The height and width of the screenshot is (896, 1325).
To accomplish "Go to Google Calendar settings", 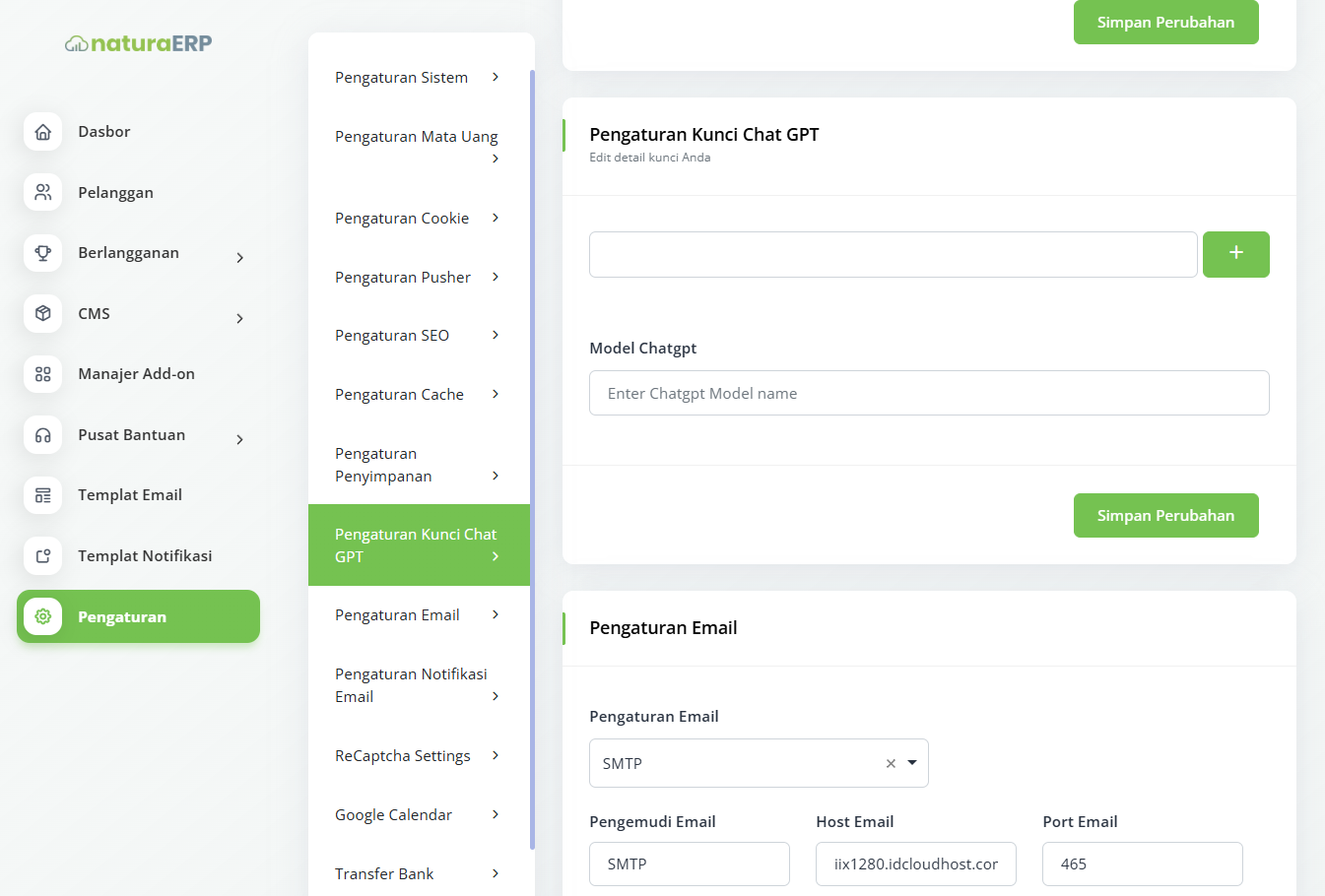I will [419, 815].
